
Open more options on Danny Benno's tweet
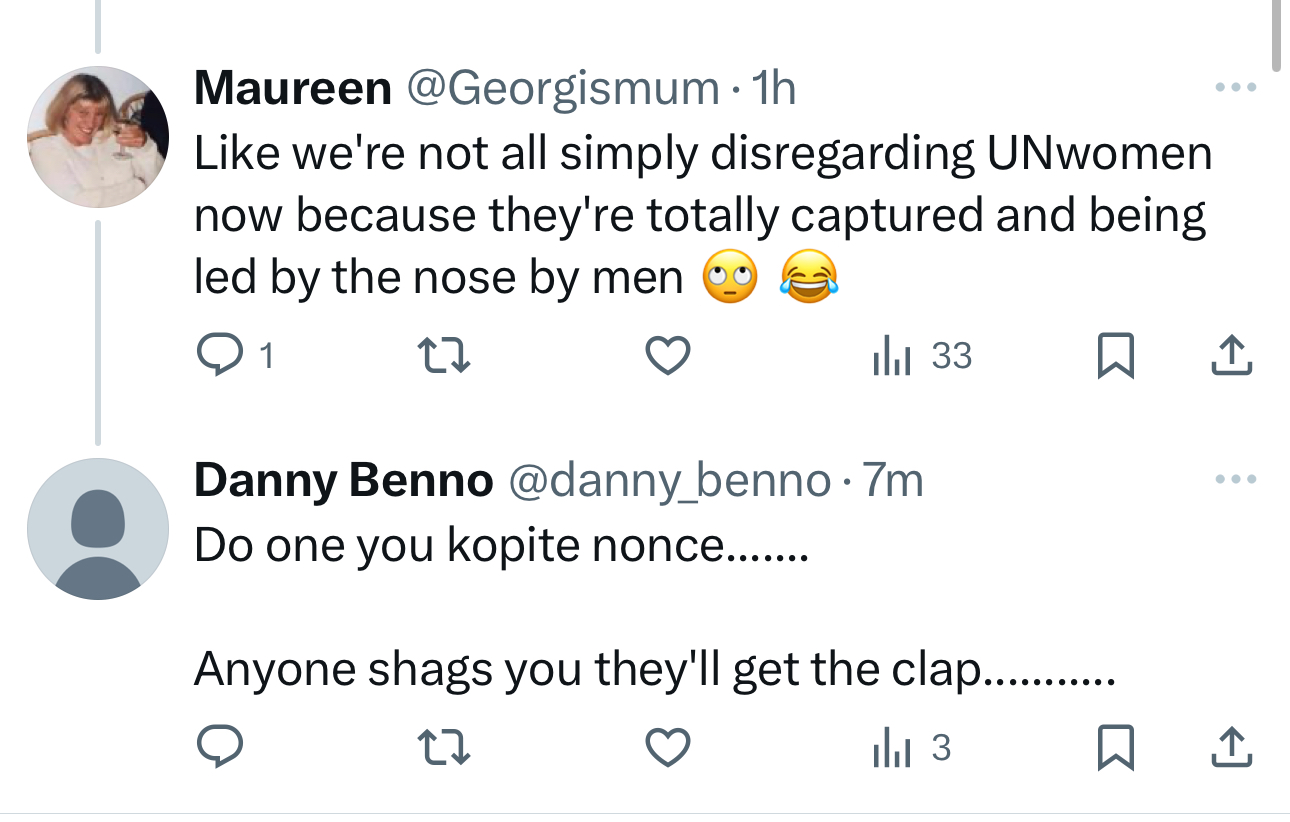pyautogui.click(x=1234, y=480)
